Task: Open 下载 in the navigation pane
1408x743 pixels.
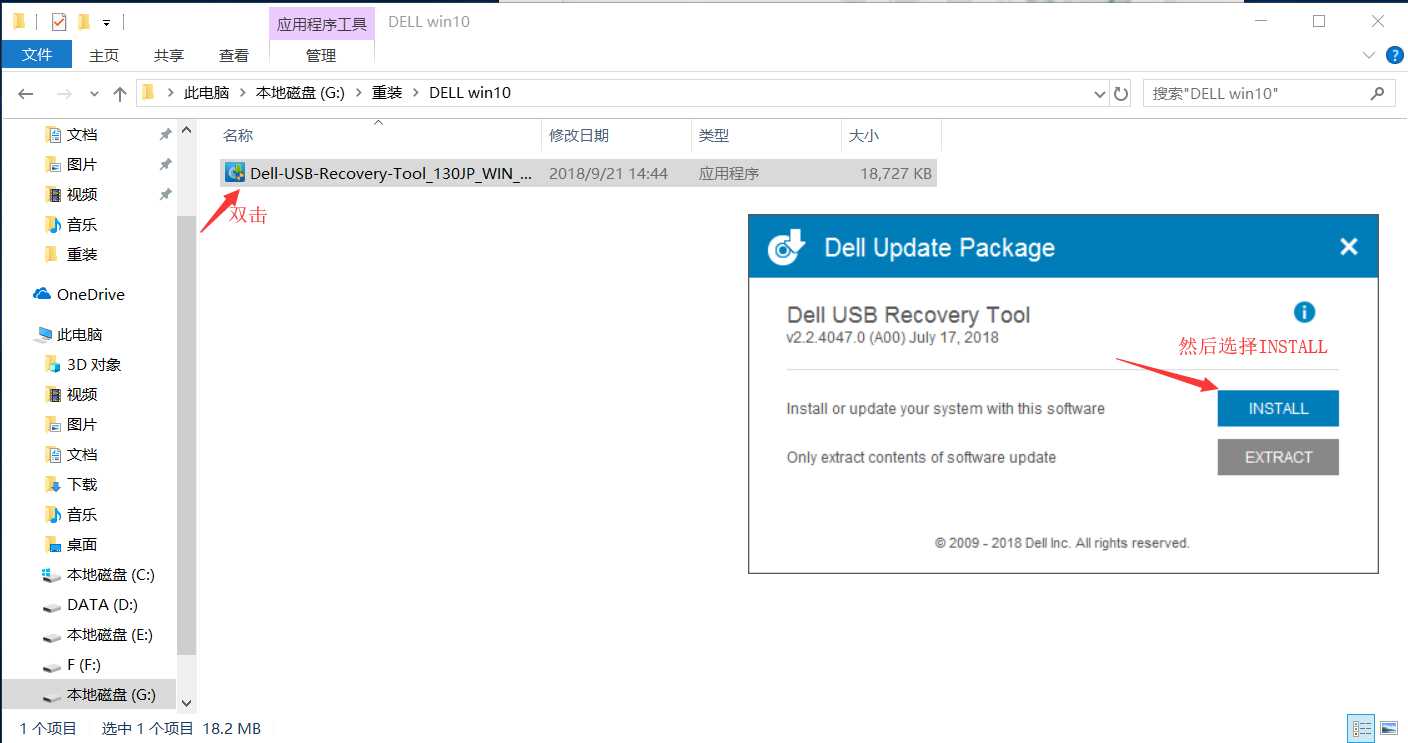Action: coord(82,484)
